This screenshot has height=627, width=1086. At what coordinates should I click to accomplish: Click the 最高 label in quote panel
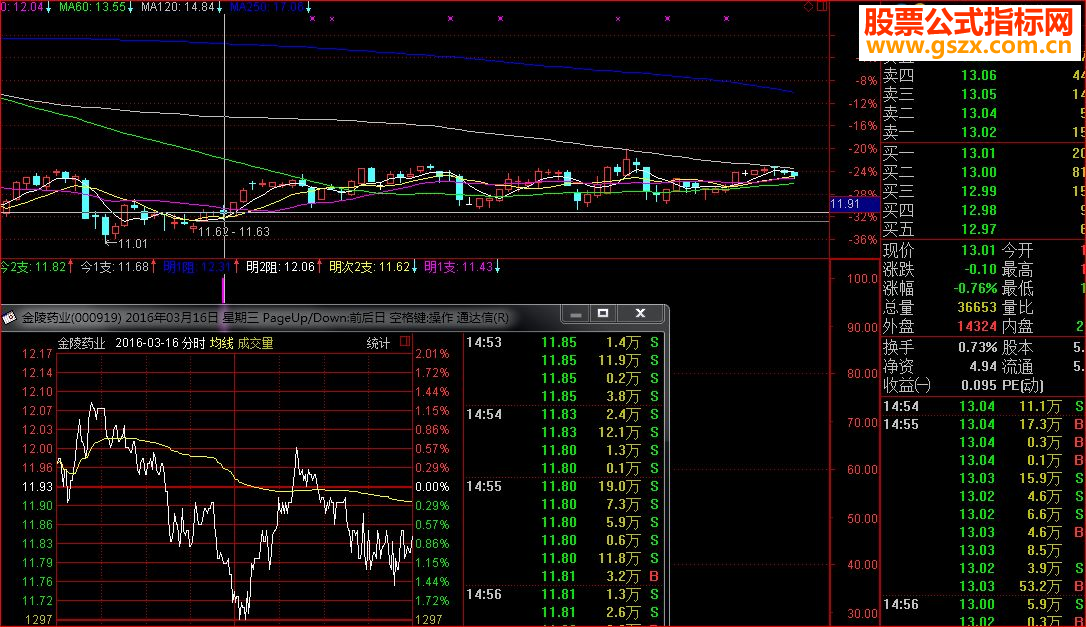pyautogui.click(x=1017, y=270)
